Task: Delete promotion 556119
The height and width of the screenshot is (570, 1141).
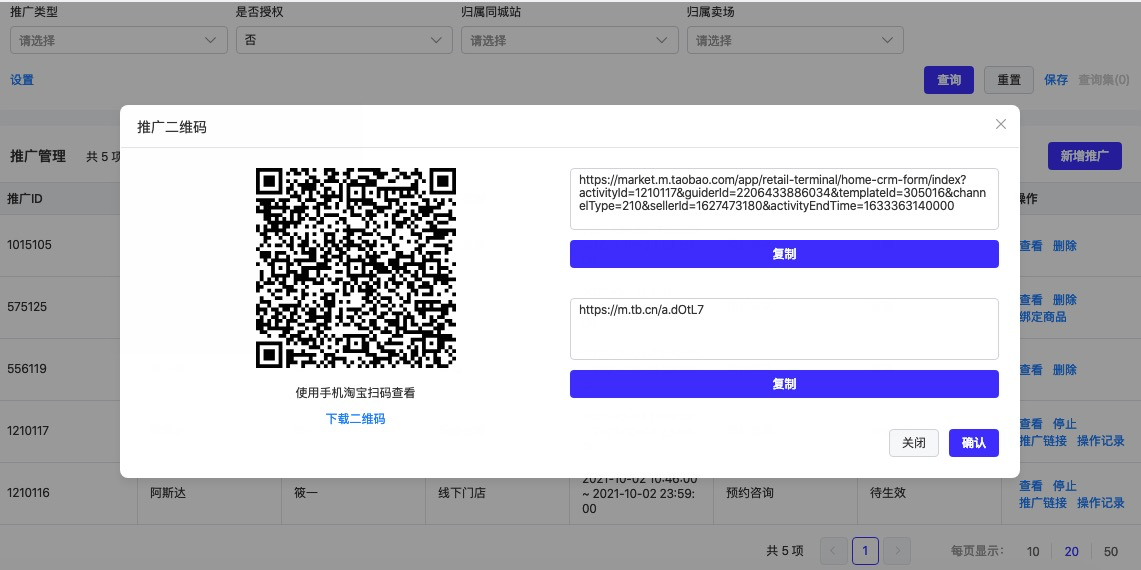Action: tap(1065, 370)
